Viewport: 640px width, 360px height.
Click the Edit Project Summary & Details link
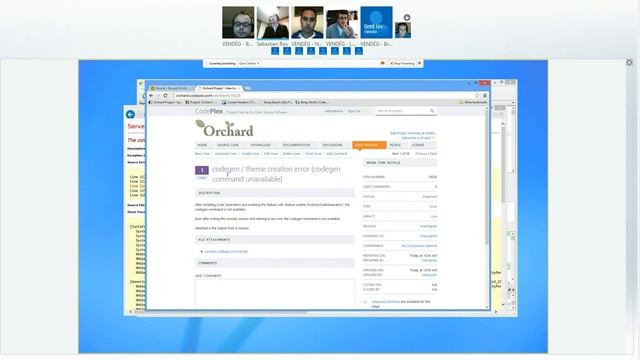pyautogui.click(x=413, y=133)
